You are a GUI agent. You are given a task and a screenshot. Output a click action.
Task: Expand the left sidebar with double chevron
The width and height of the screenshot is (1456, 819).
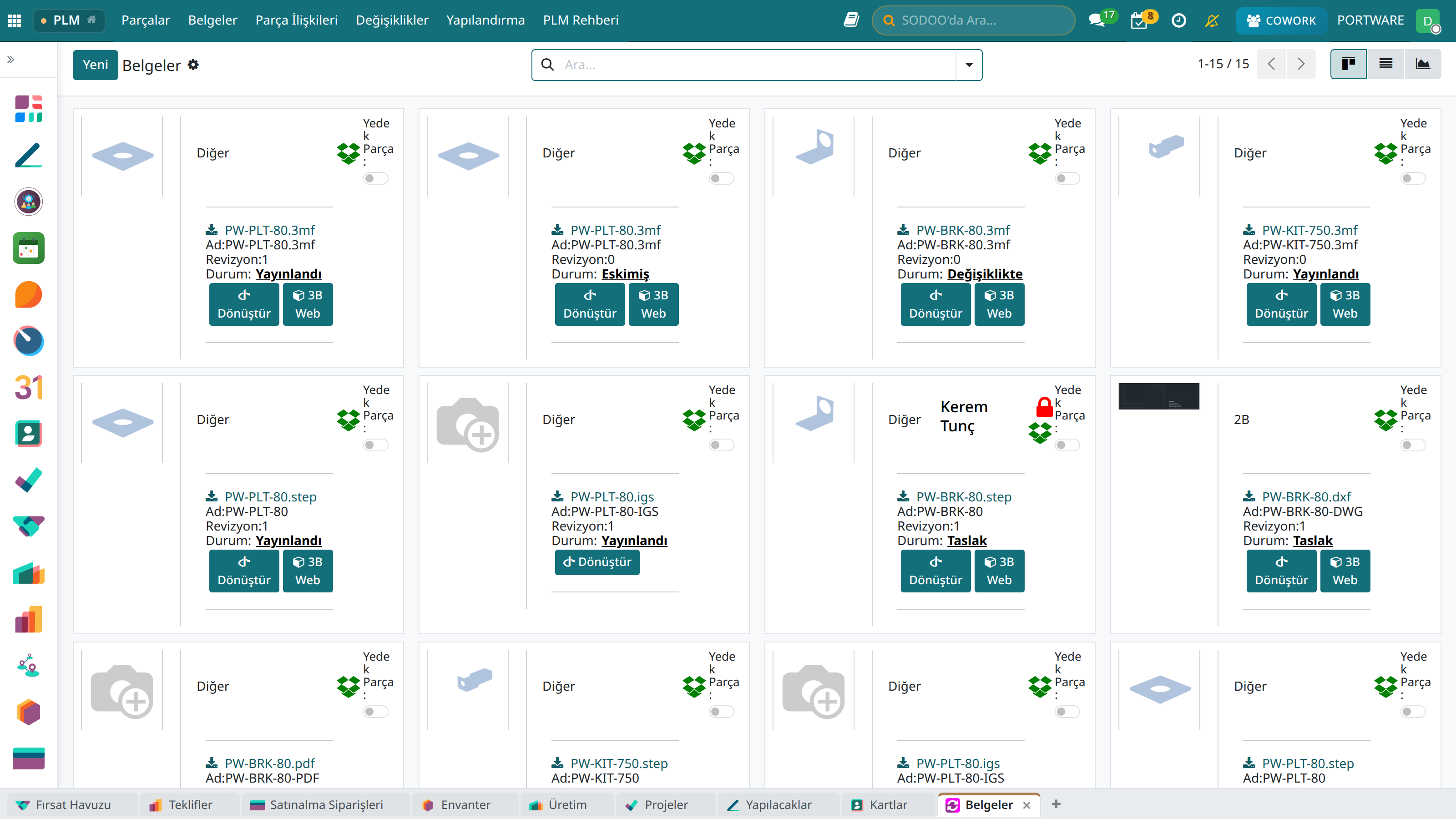pyautogui.click(x=11, y=59)
